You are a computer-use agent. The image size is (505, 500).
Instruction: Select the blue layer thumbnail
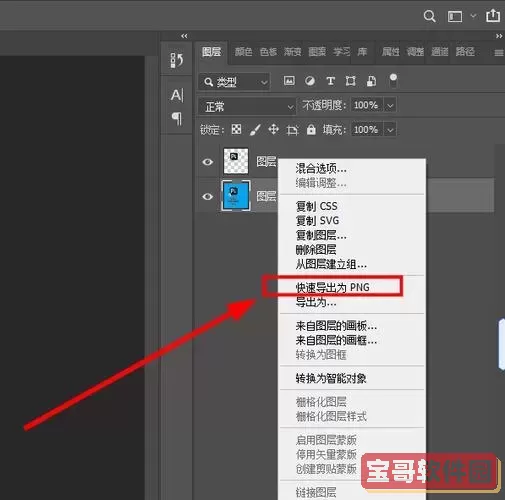(x=236, y=196)
